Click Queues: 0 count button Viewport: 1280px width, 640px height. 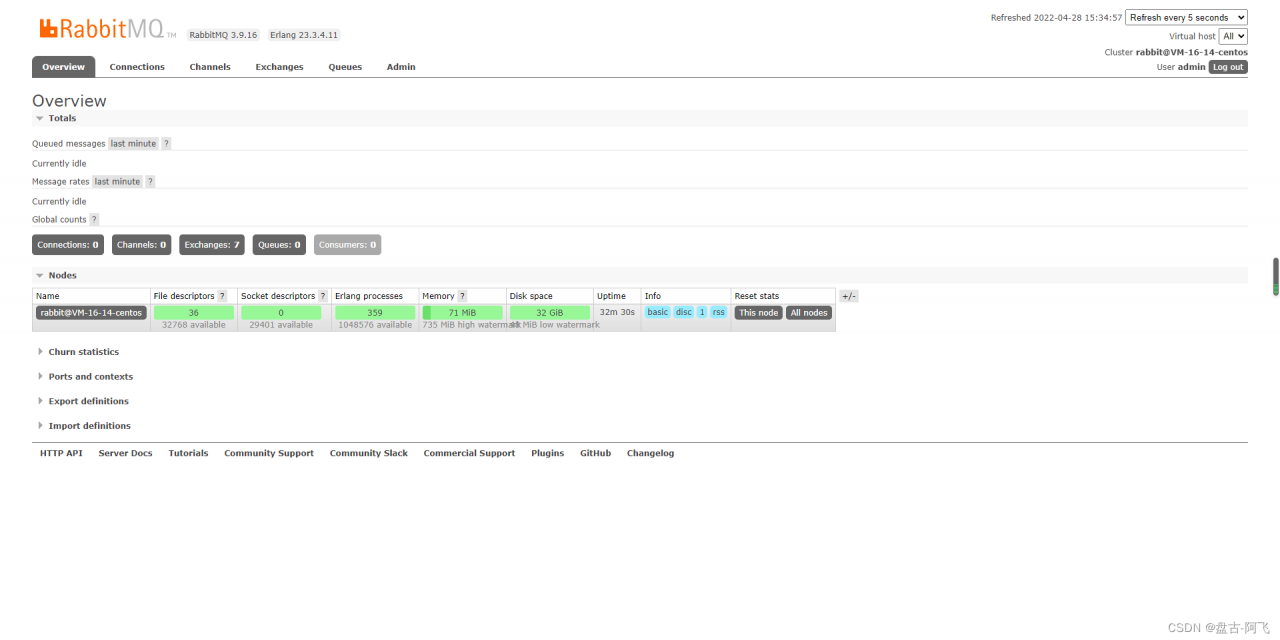tap(279, 245)
